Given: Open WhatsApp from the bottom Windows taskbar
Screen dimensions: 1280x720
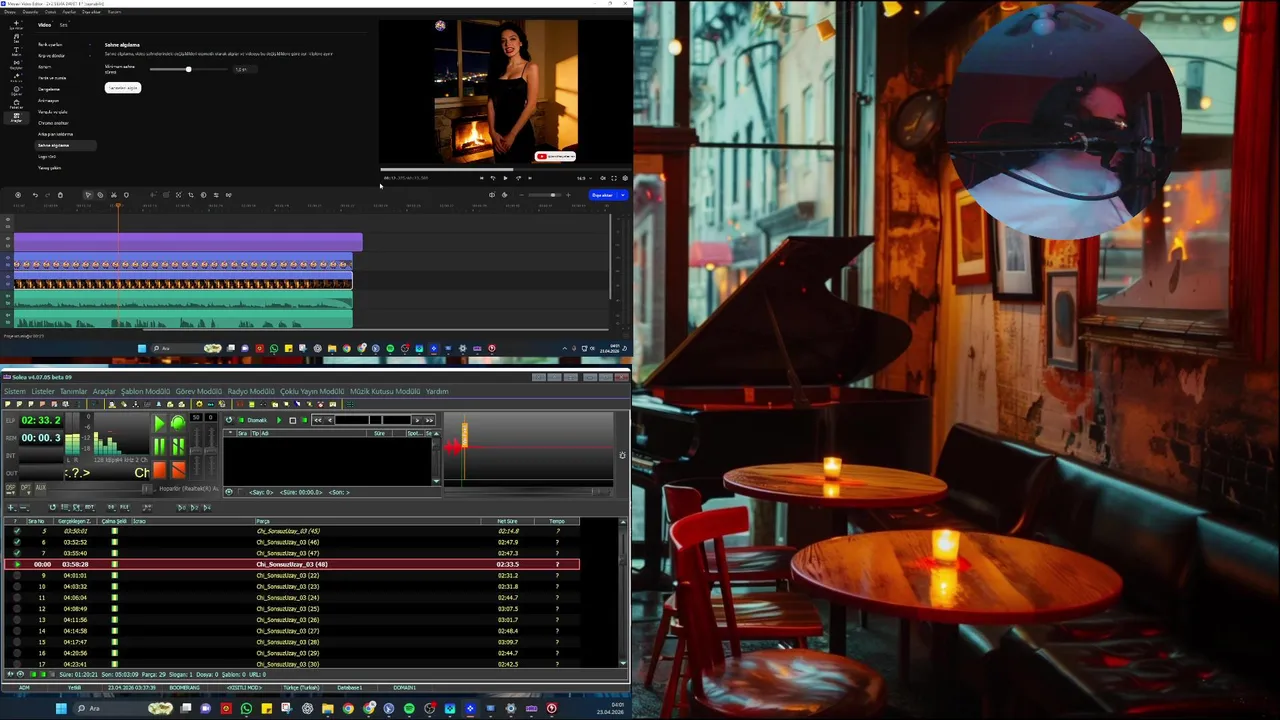Looking at the screenshot, I should pos(246,708).
